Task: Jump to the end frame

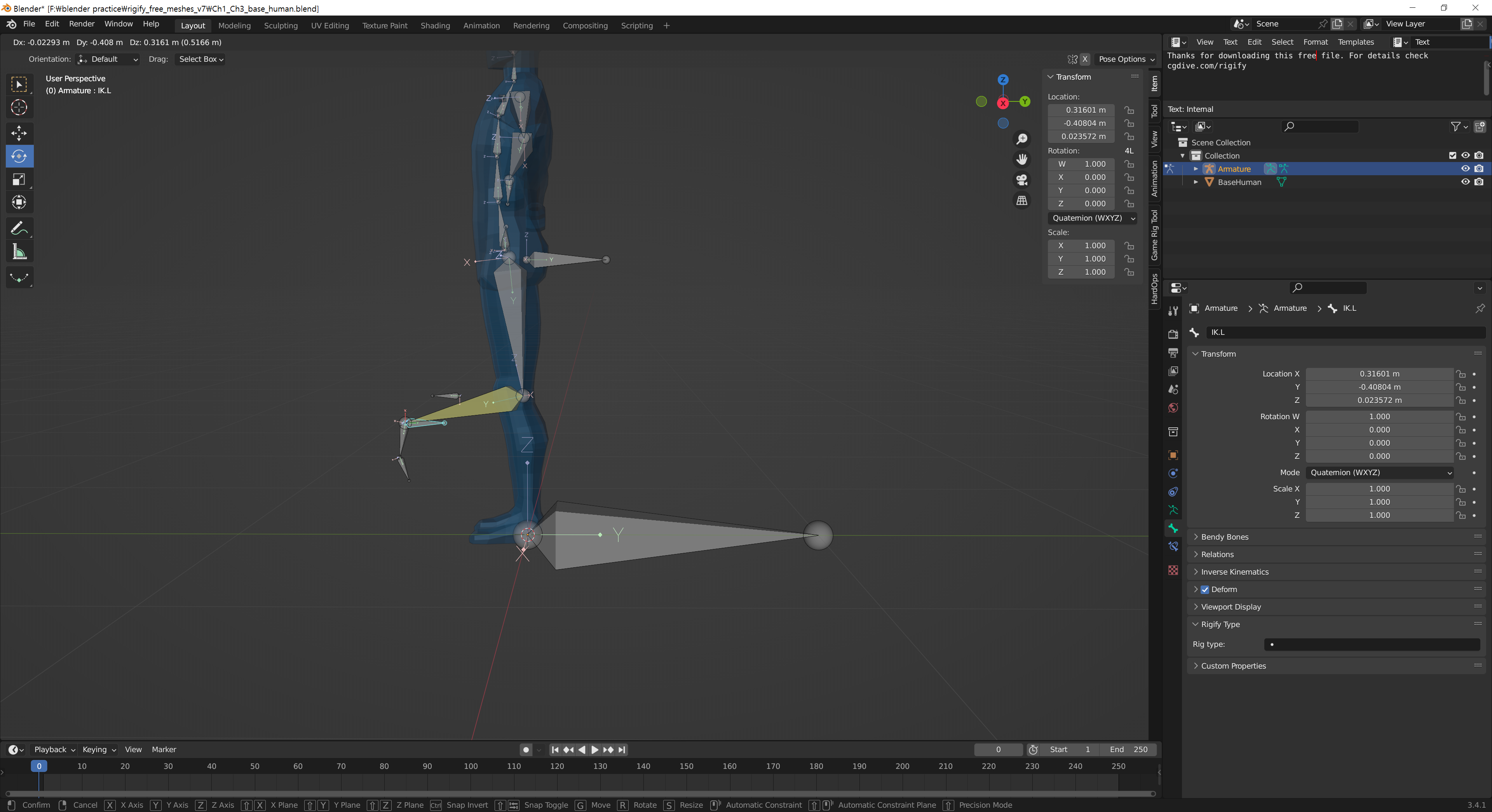Action: 622,749
